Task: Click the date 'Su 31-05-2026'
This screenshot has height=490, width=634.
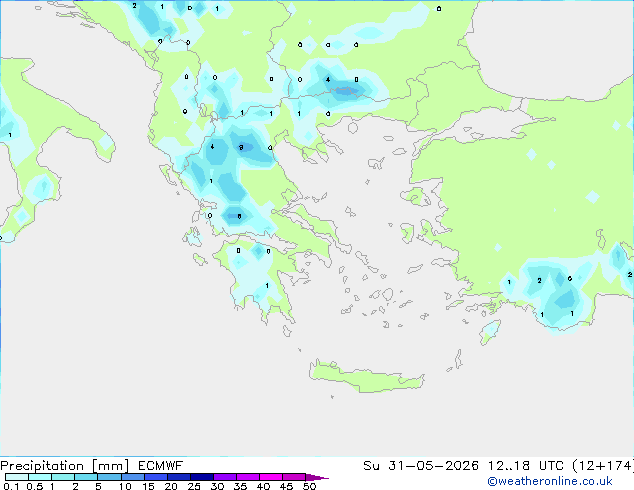Action: [421, 466]
